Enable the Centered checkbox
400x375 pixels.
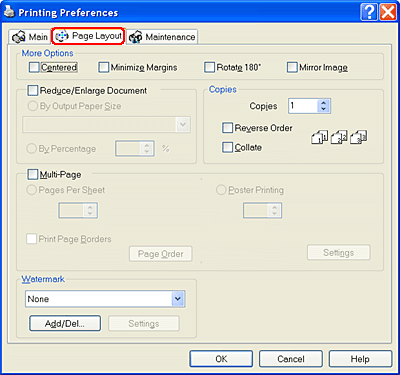click(34, 67)
